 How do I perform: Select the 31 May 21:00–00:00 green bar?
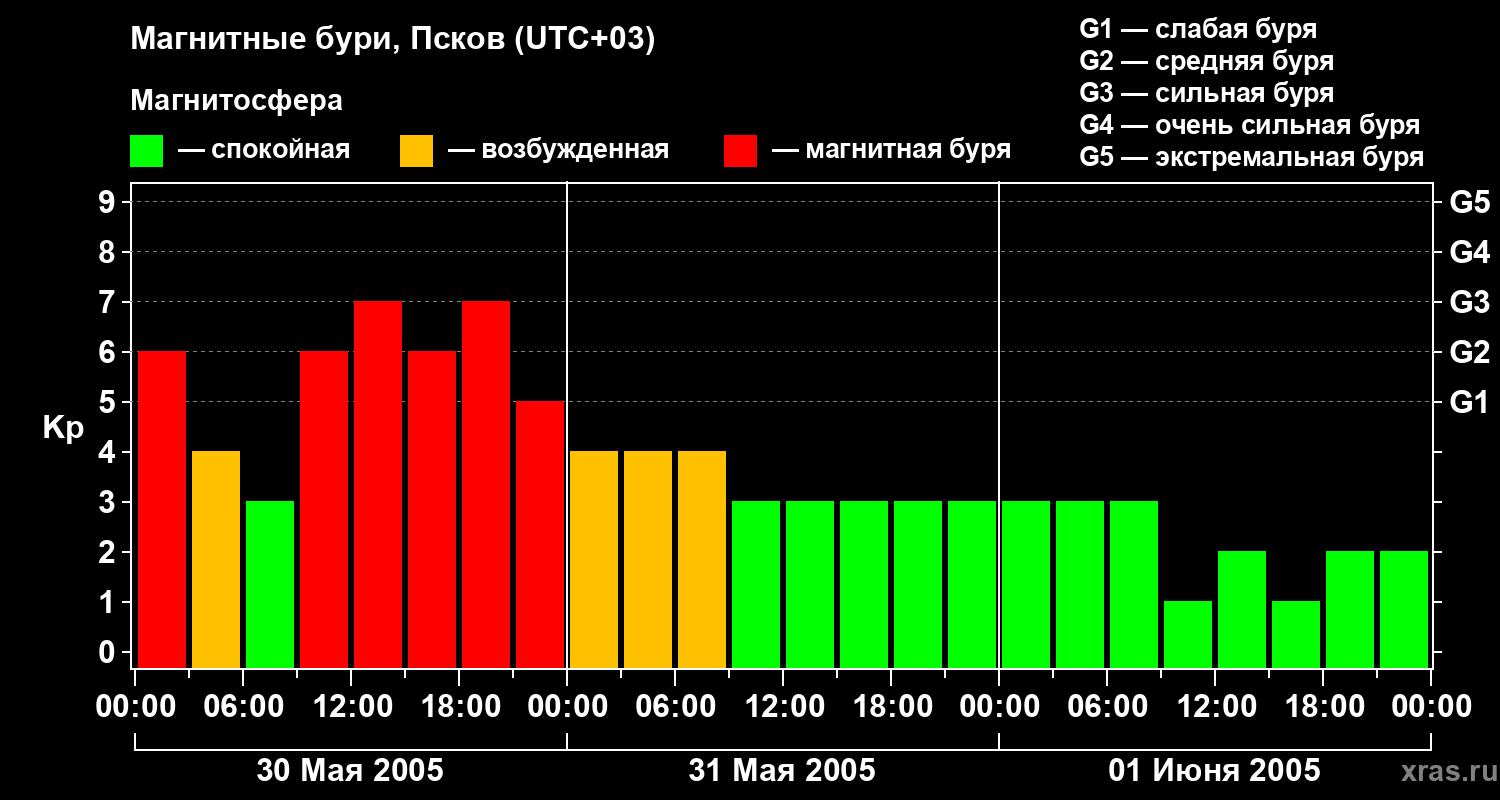(x=972, y=584)
